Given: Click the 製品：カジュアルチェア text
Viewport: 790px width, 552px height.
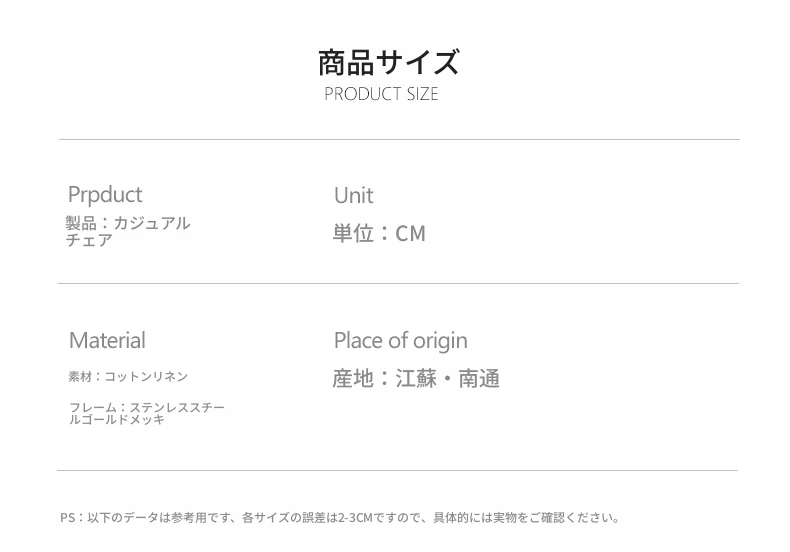Looking at the screenshot, I should point(127,231).
